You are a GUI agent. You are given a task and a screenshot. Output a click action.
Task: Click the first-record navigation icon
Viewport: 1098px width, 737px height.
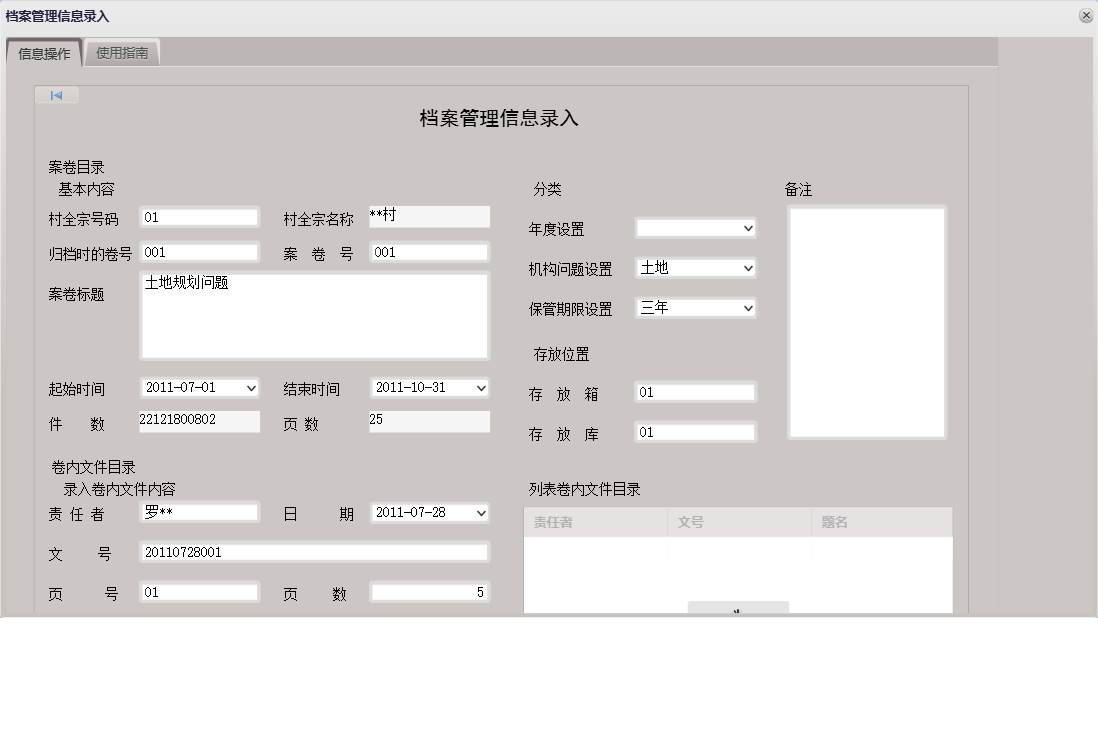56,94
